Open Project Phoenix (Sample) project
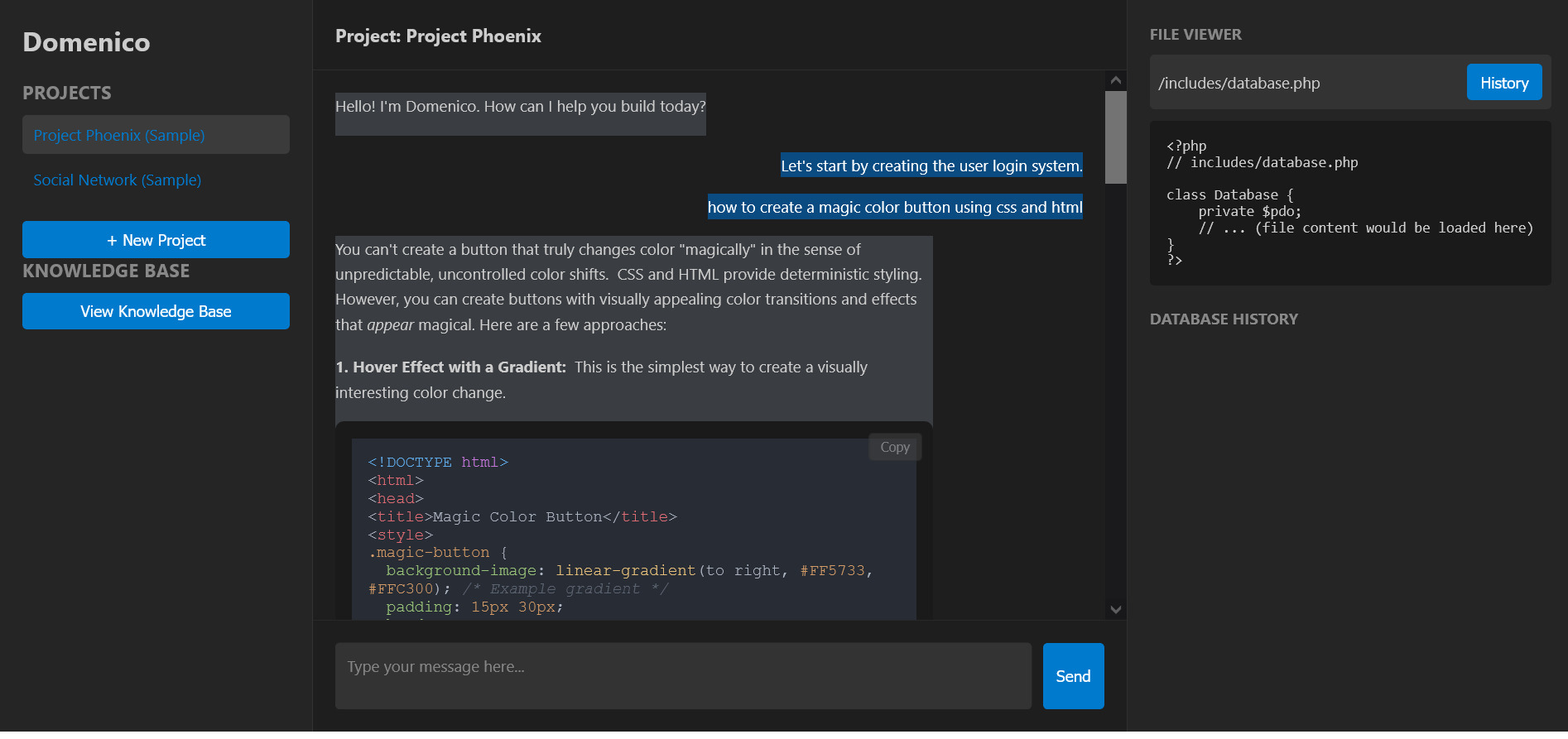The image size is (1568, 739). coord(156,135)
